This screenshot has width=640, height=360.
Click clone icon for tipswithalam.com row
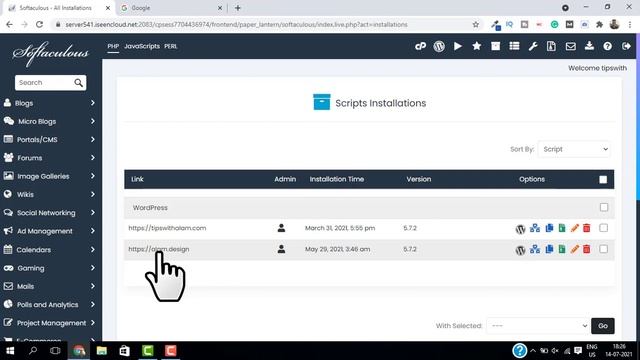549,228
